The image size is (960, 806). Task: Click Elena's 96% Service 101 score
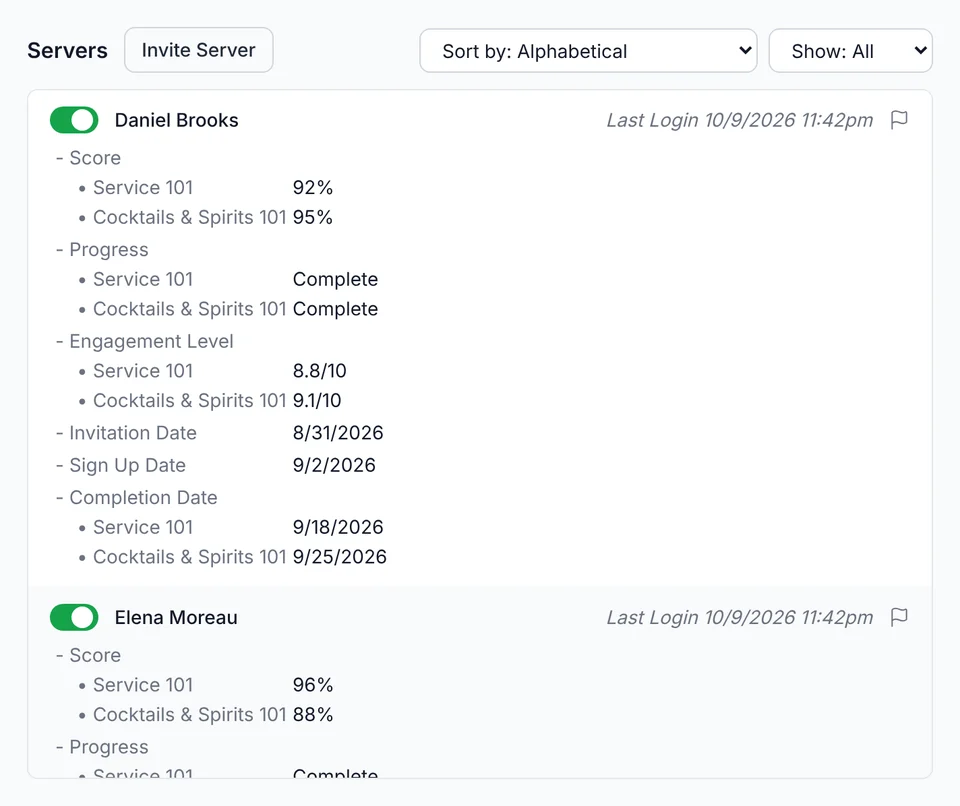click(312, 685)
